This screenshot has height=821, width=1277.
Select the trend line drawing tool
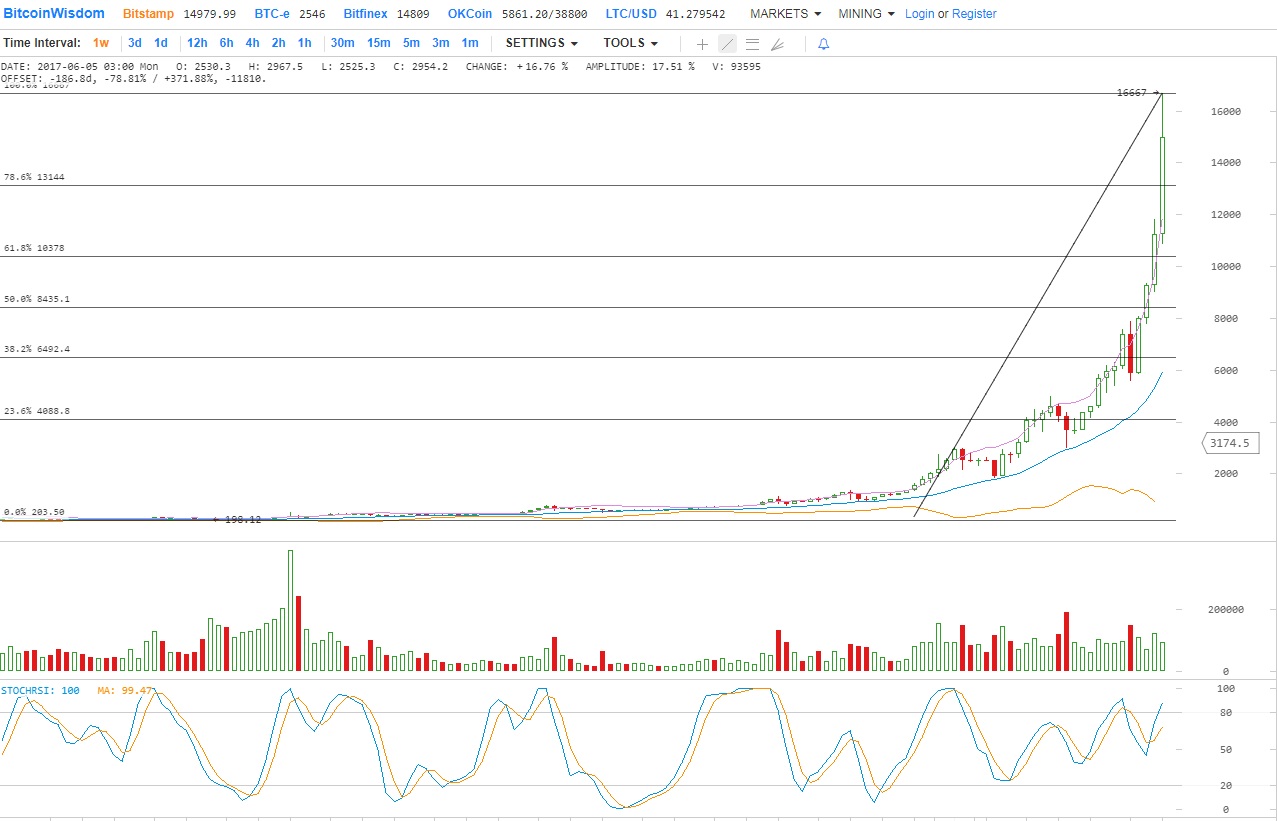click(727, 44)
